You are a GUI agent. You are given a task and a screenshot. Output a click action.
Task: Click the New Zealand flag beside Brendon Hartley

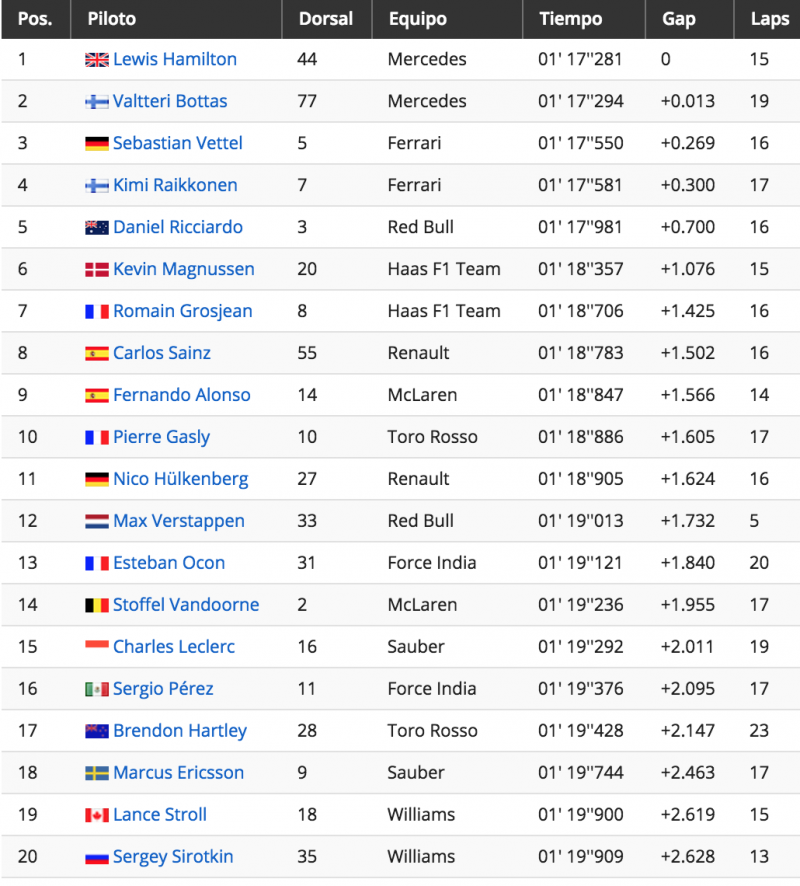(x=97, y=732)
